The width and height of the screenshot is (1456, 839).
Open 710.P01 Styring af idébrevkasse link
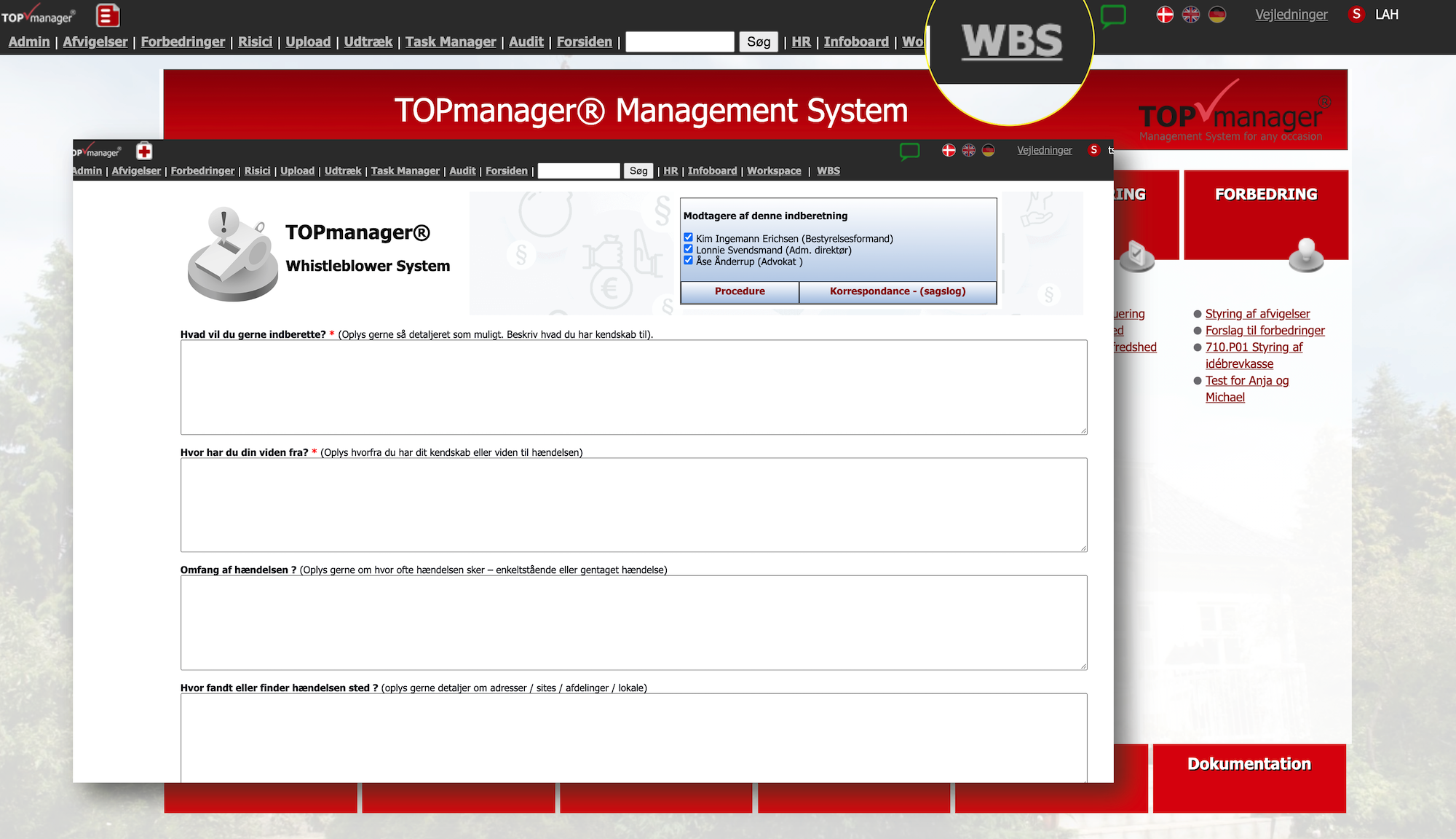pos(1254,355)
